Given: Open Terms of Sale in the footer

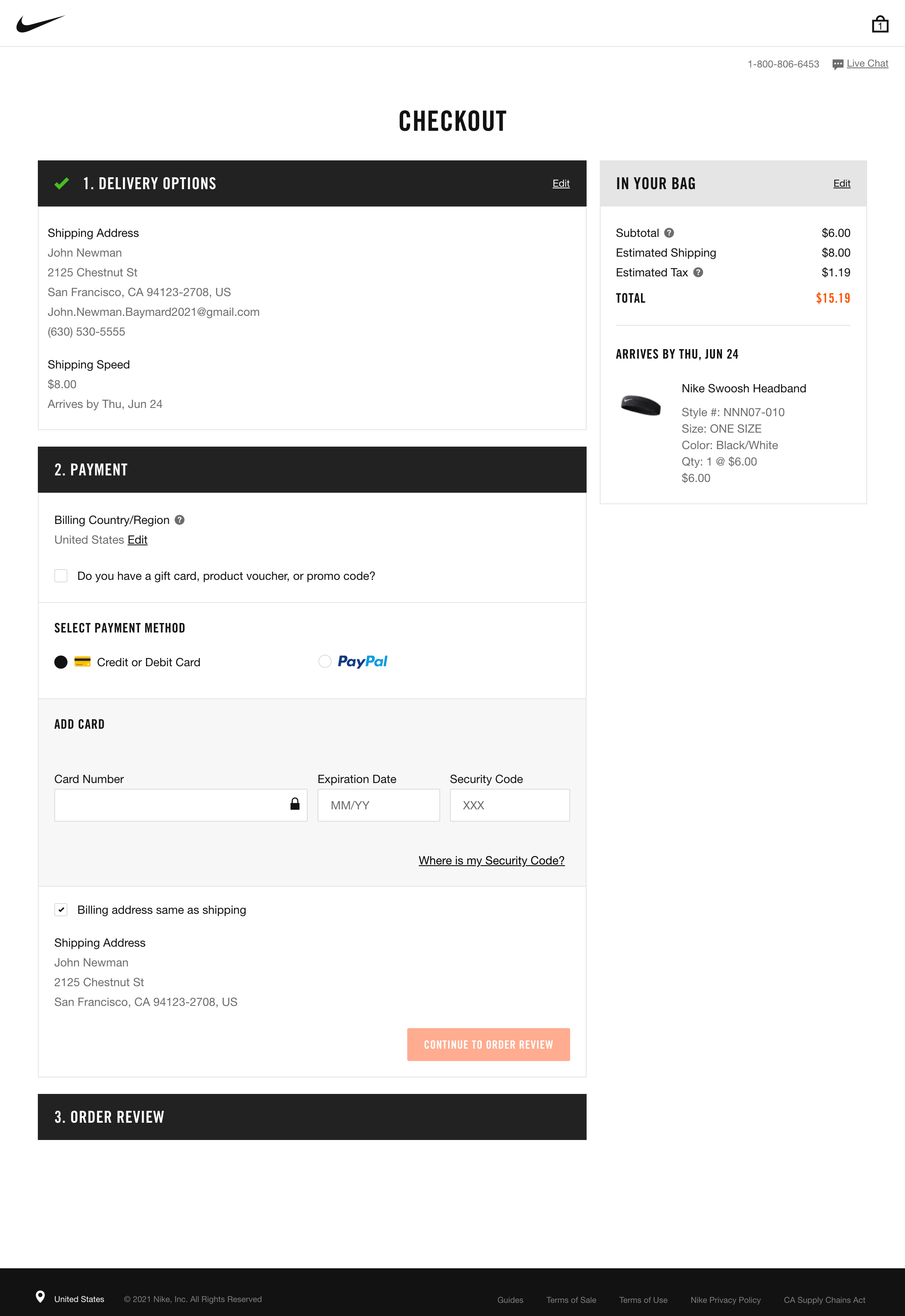Looking at the screenshot, I should point(571,1300).
